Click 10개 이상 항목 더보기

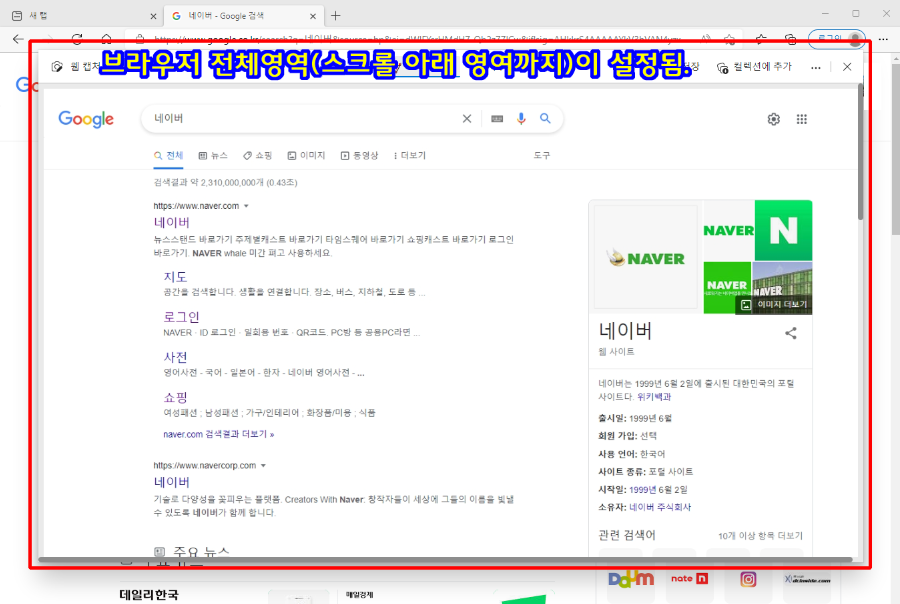[761, 536]
